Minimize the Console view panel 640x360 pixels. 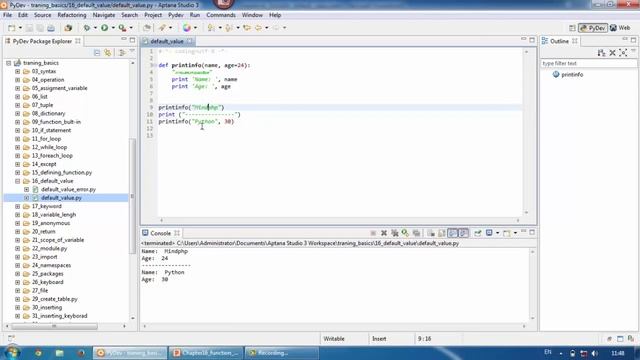click(523, 231)
